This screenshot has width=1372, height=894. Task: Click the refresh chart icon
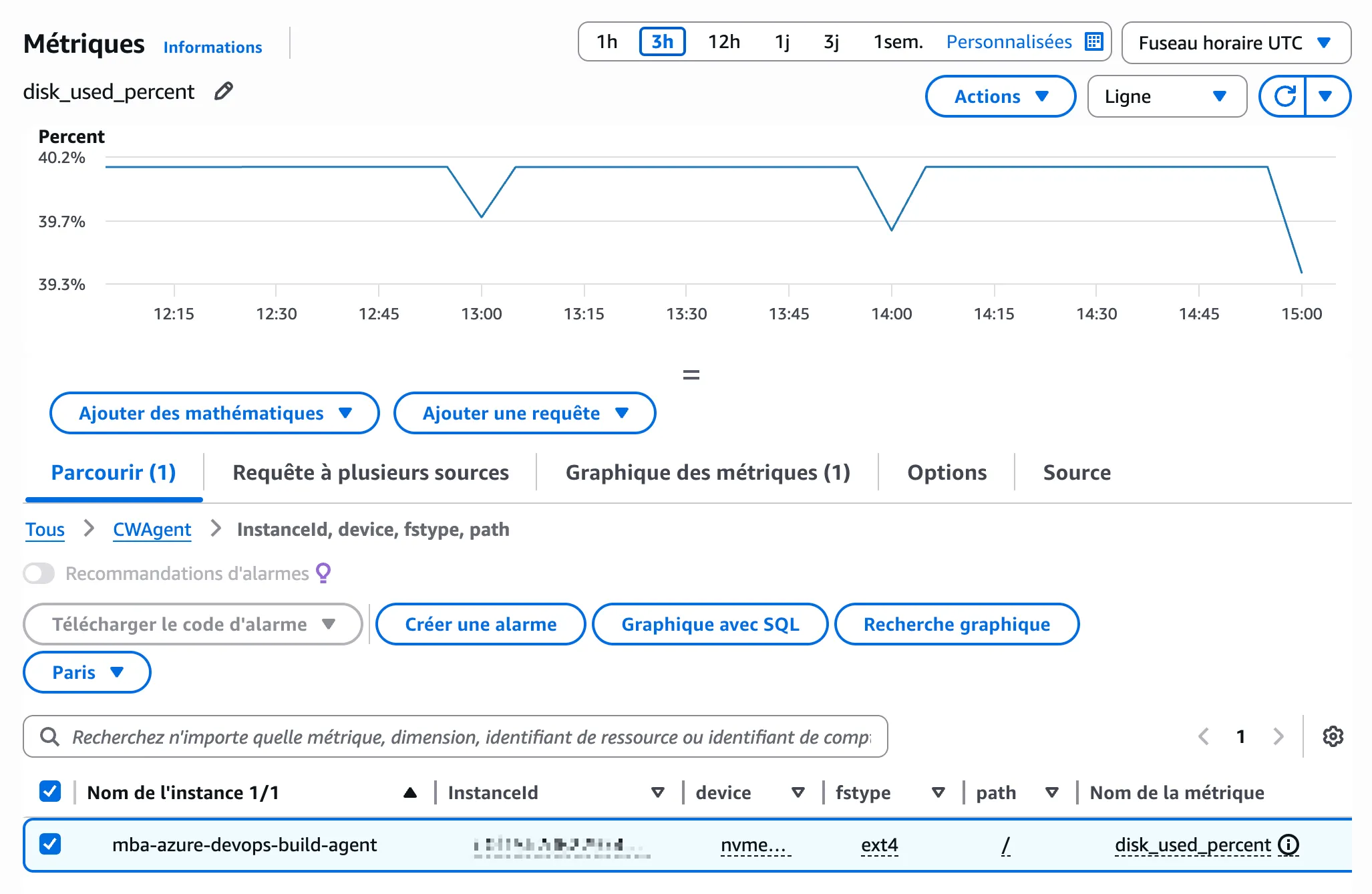[1285, 96]
